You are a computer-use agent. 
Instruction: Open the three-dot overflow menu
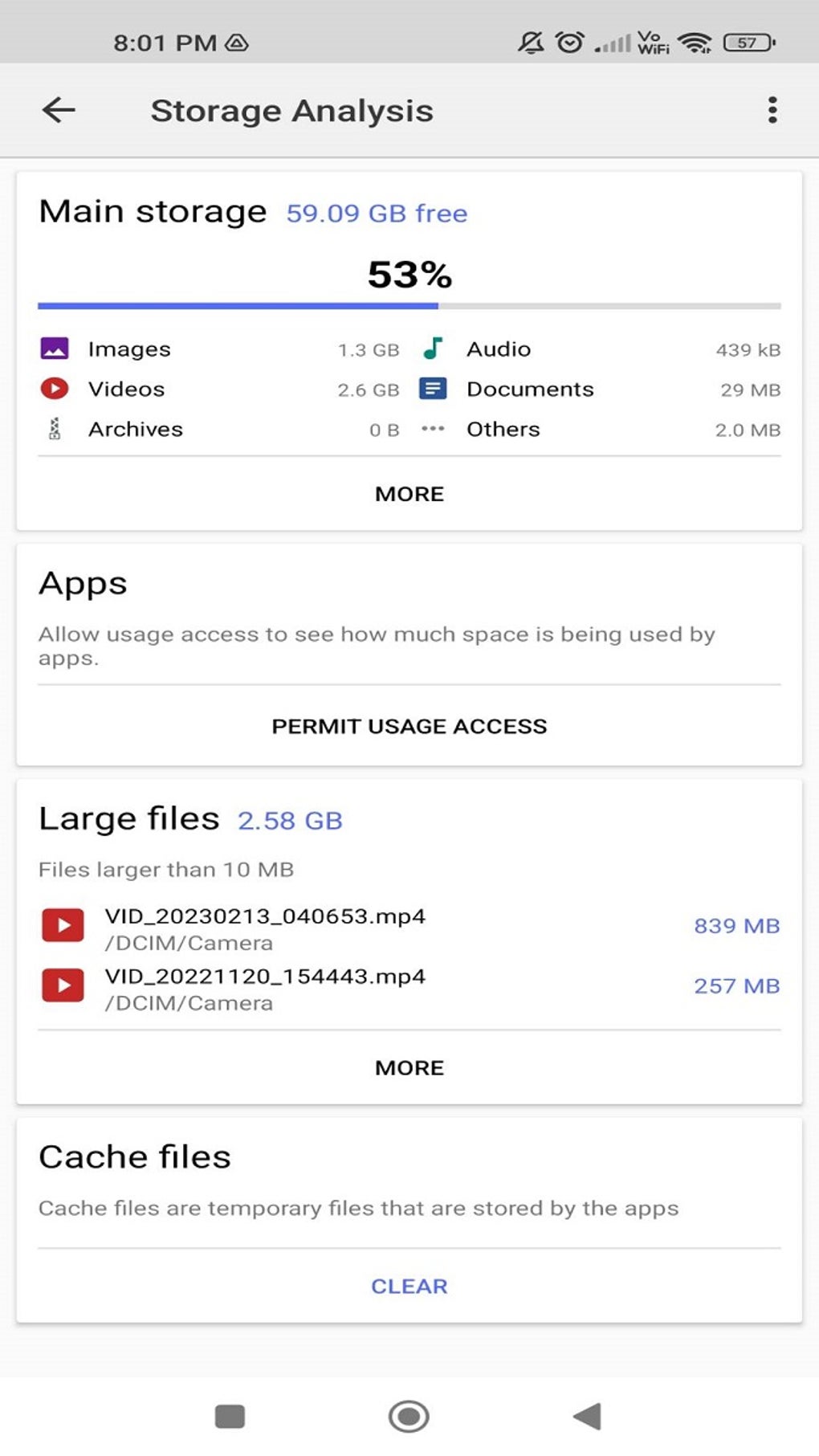coord(772,110)
